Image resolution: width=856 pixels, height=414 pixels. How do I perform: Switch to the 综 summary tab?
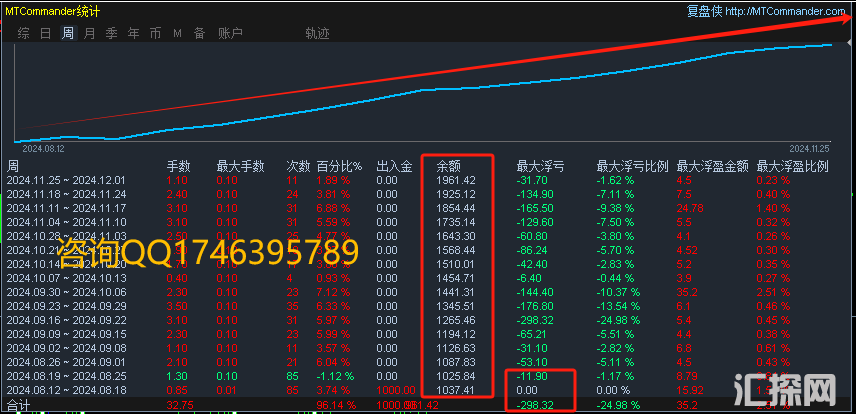tap(23, 33)
